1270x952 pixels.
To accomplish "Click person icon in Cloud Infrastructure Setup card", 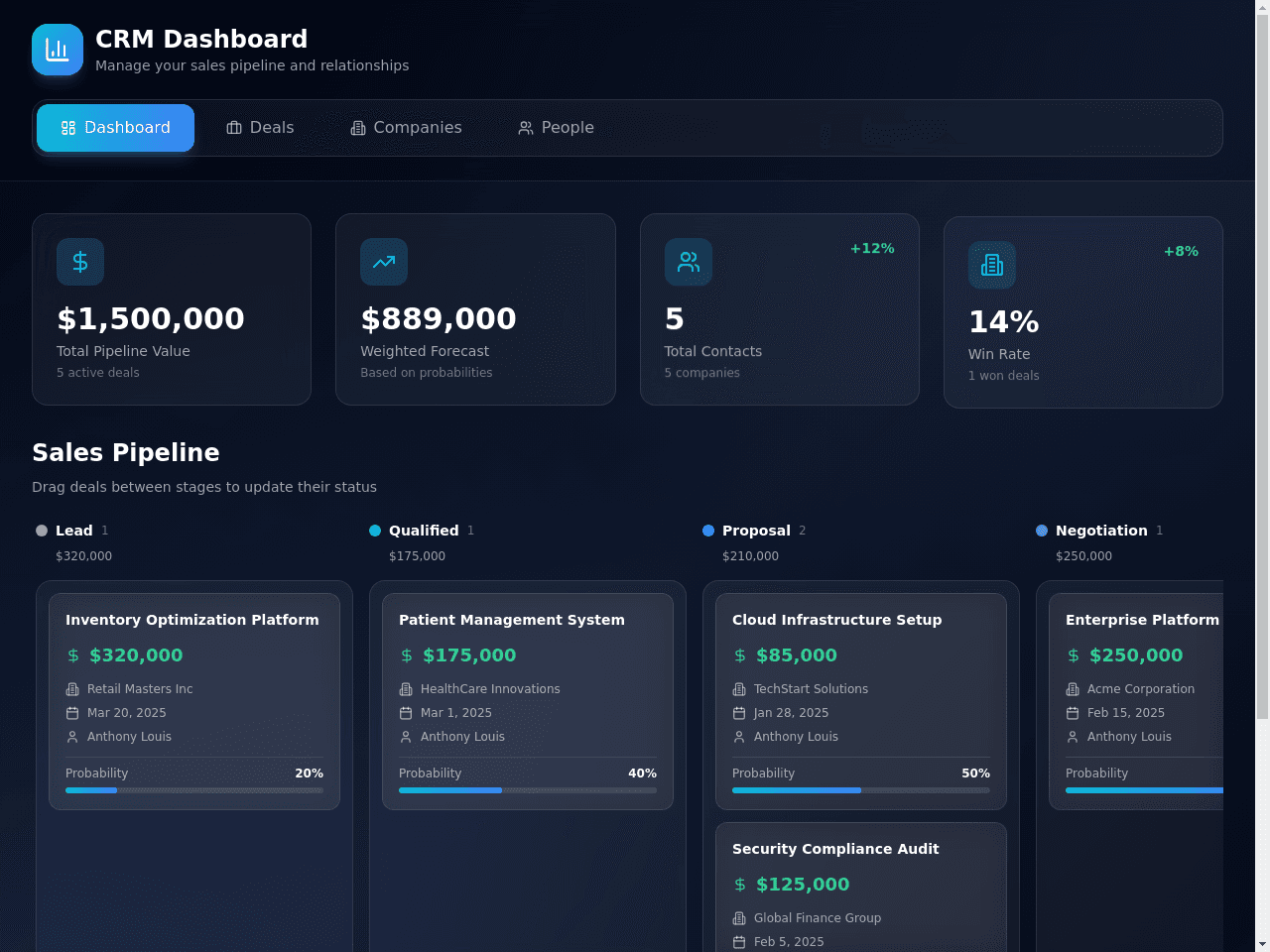I will (x=739, y=737).
